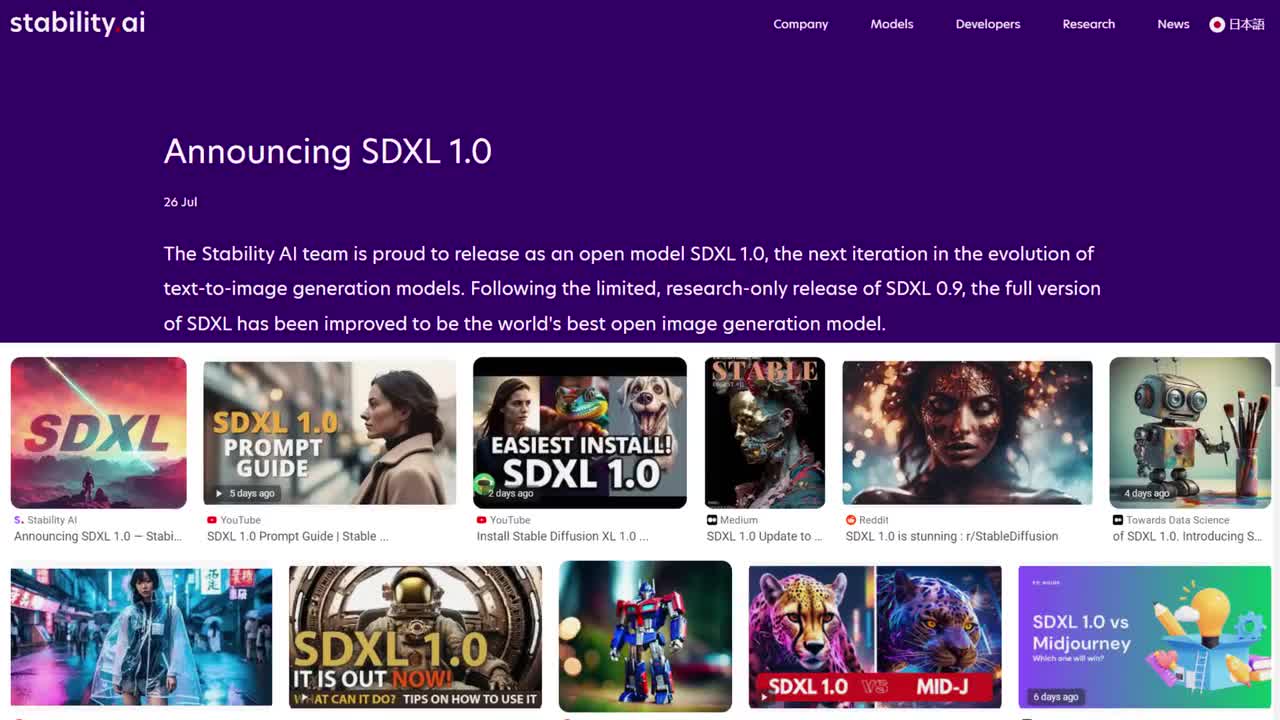Click the Medium source favicon

[x=712, y=520]
